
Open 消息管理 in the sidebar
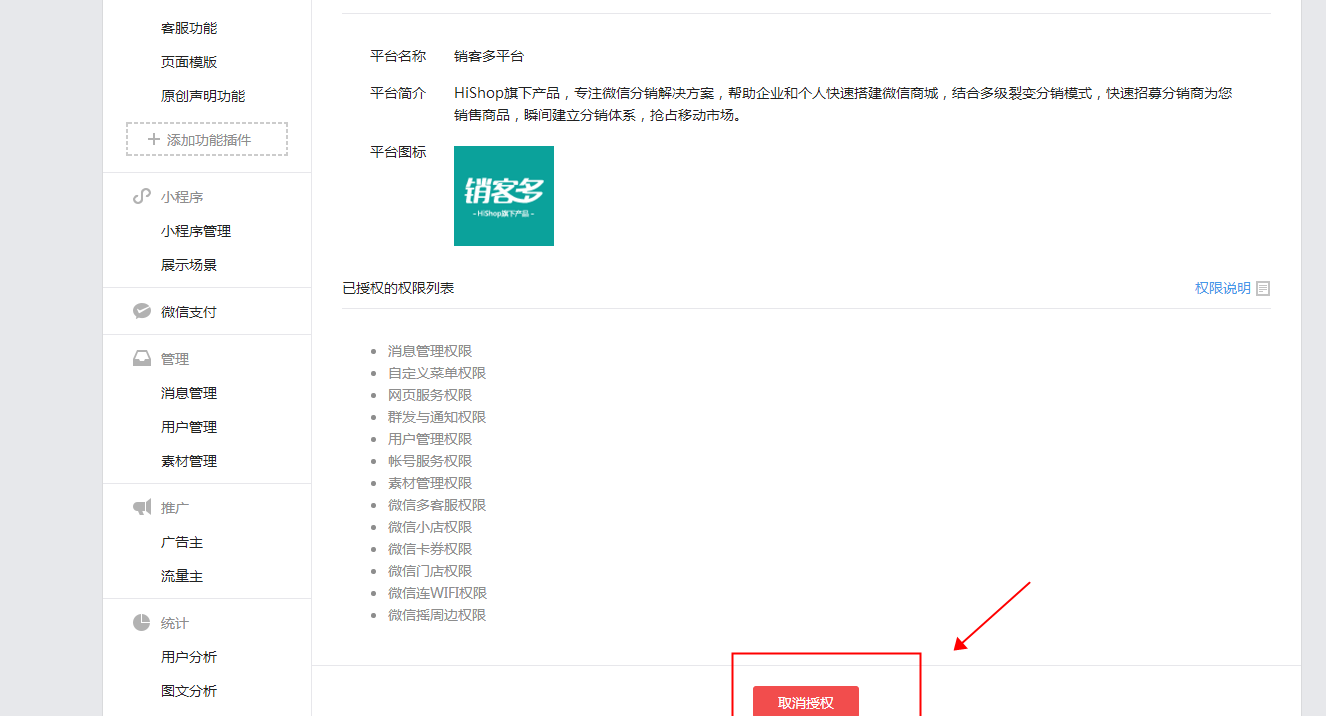click(x=189, y=393)
